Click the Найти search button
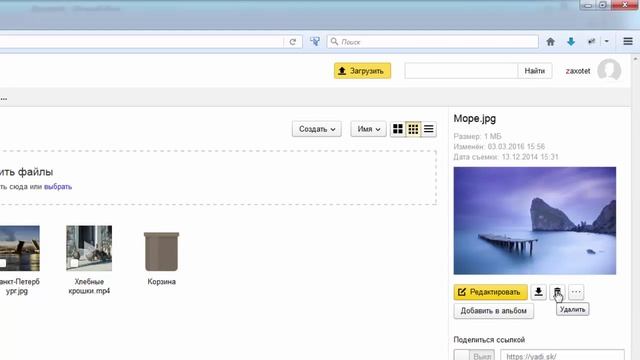Viewport: 640px width, 360px height. [535, 71]
